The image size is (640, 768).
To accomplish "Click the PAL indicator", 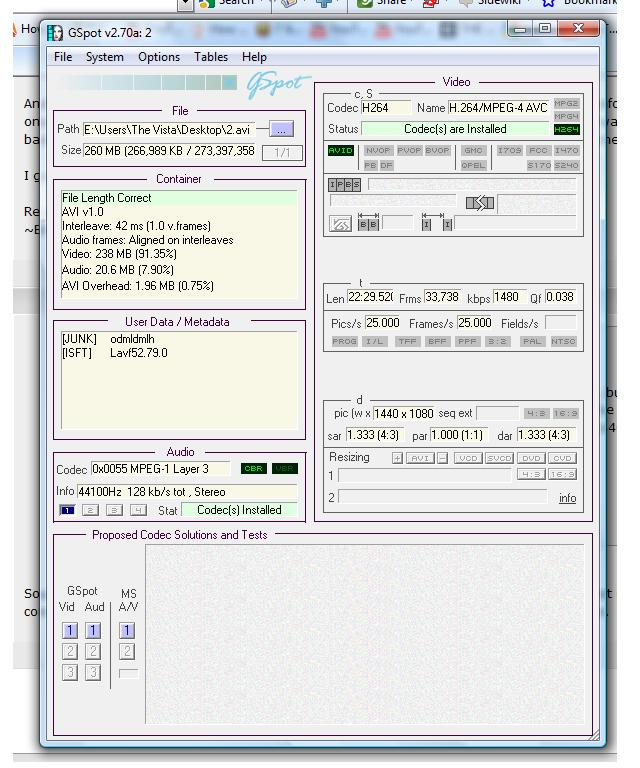I will [x=531, y=341].
